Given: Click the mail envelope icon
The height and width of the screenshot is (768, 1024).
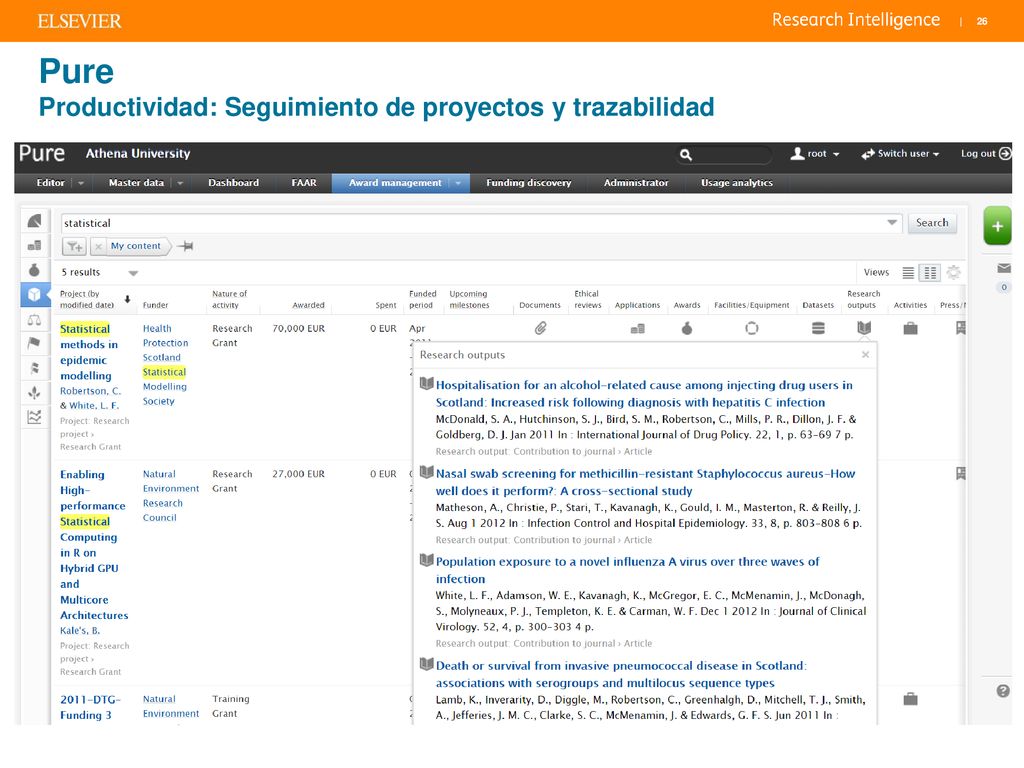Looking at the screenshot, I should (x=1004, y=268).
